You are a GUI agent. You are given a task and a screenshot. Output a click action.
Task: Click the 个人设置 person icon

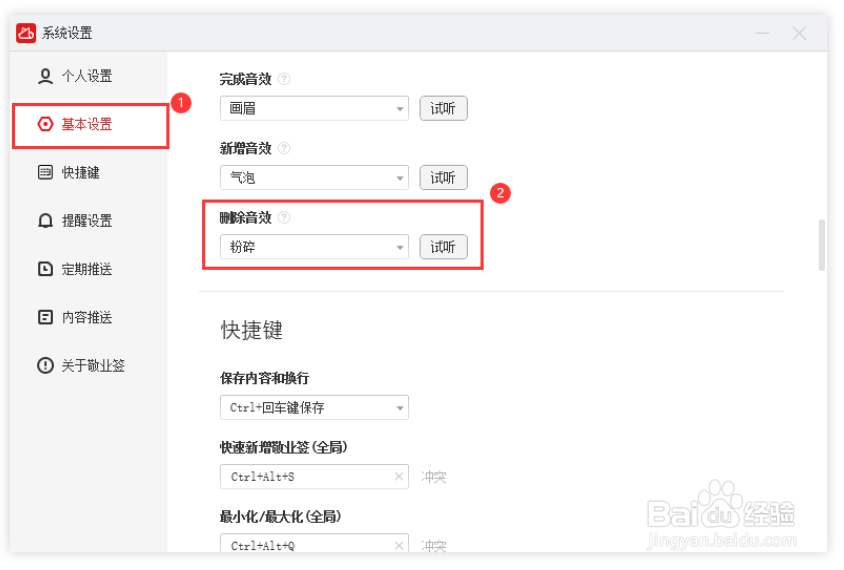pos(45,76)
